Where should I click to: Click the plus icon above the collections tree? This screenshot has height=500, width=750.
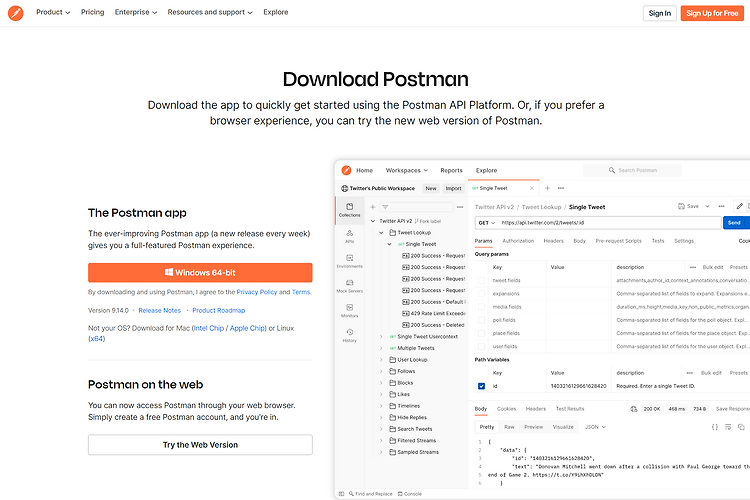point(373,207)
